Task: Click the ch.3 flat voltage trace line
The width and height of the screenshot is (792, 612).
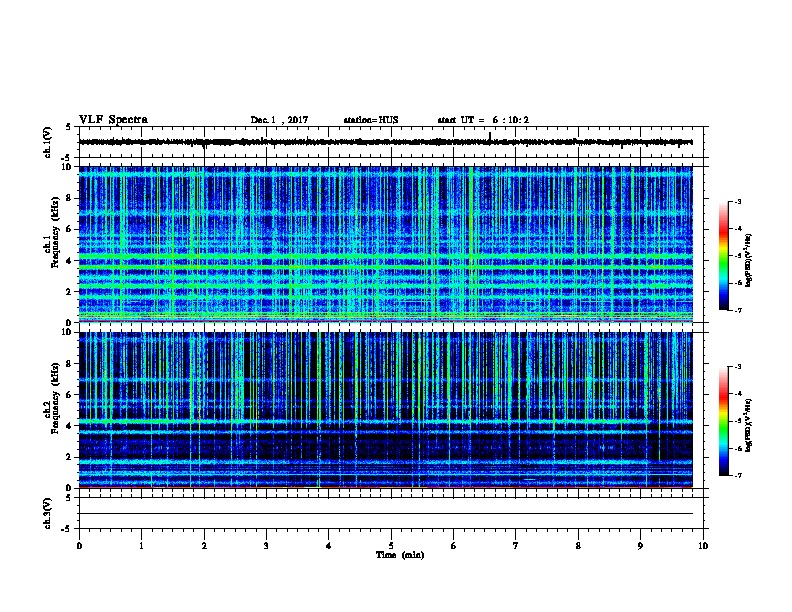Action: (385, 514)
